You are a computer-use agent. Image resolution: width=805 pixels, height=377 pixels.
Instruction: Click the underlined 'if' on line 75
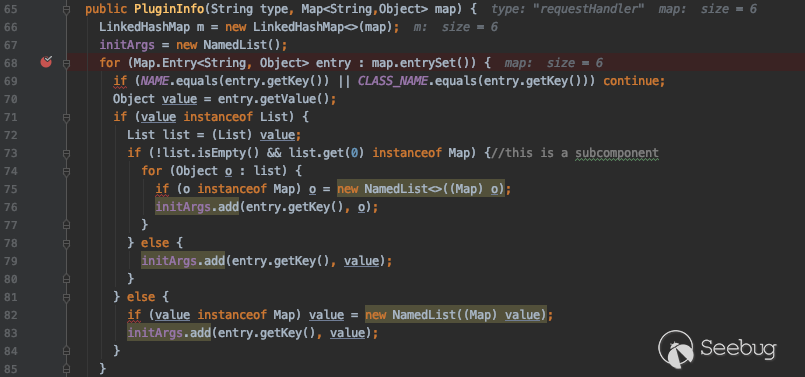162,189
